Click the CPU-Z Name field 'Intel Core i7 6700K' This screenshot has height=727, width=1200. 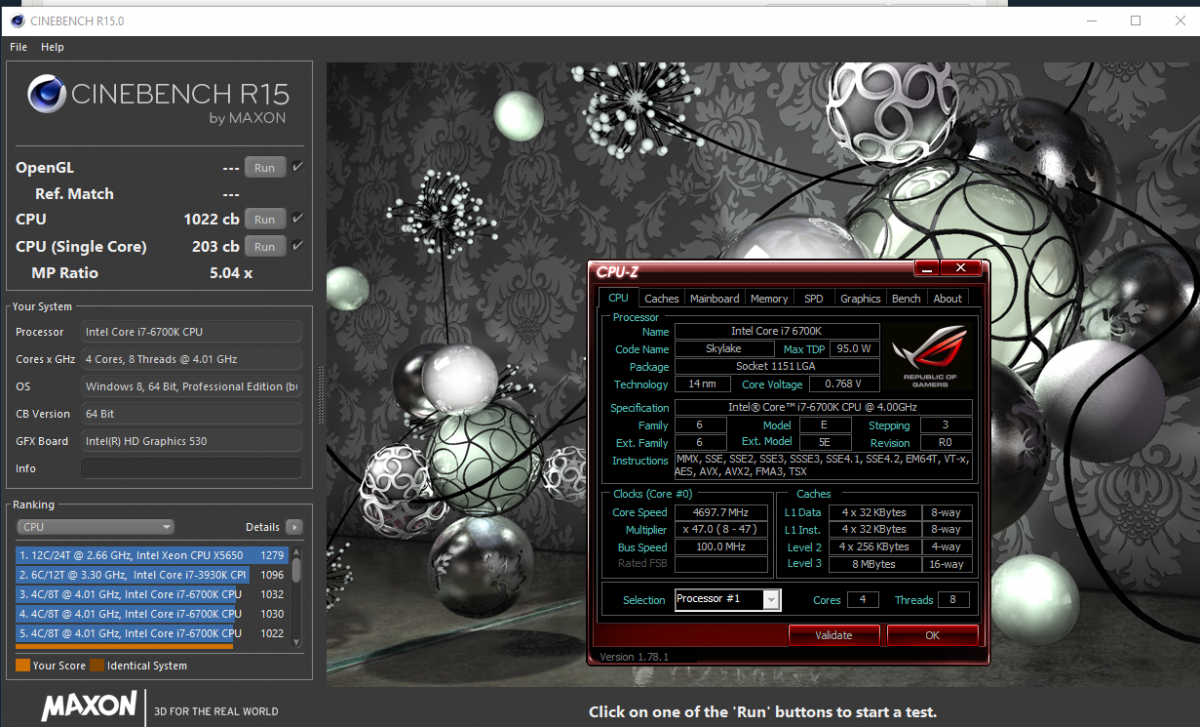click(777, 331)
